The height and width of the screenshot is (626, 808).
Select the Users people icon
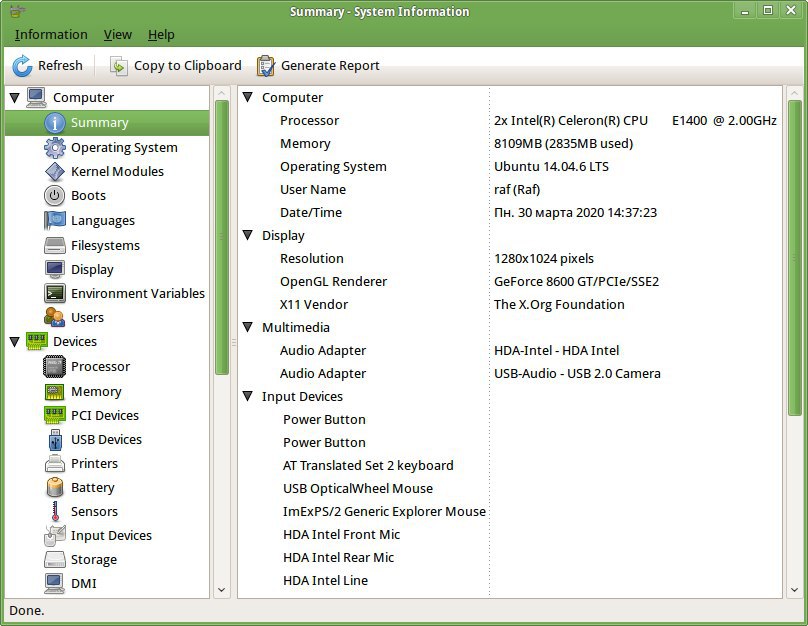(55, 317)
